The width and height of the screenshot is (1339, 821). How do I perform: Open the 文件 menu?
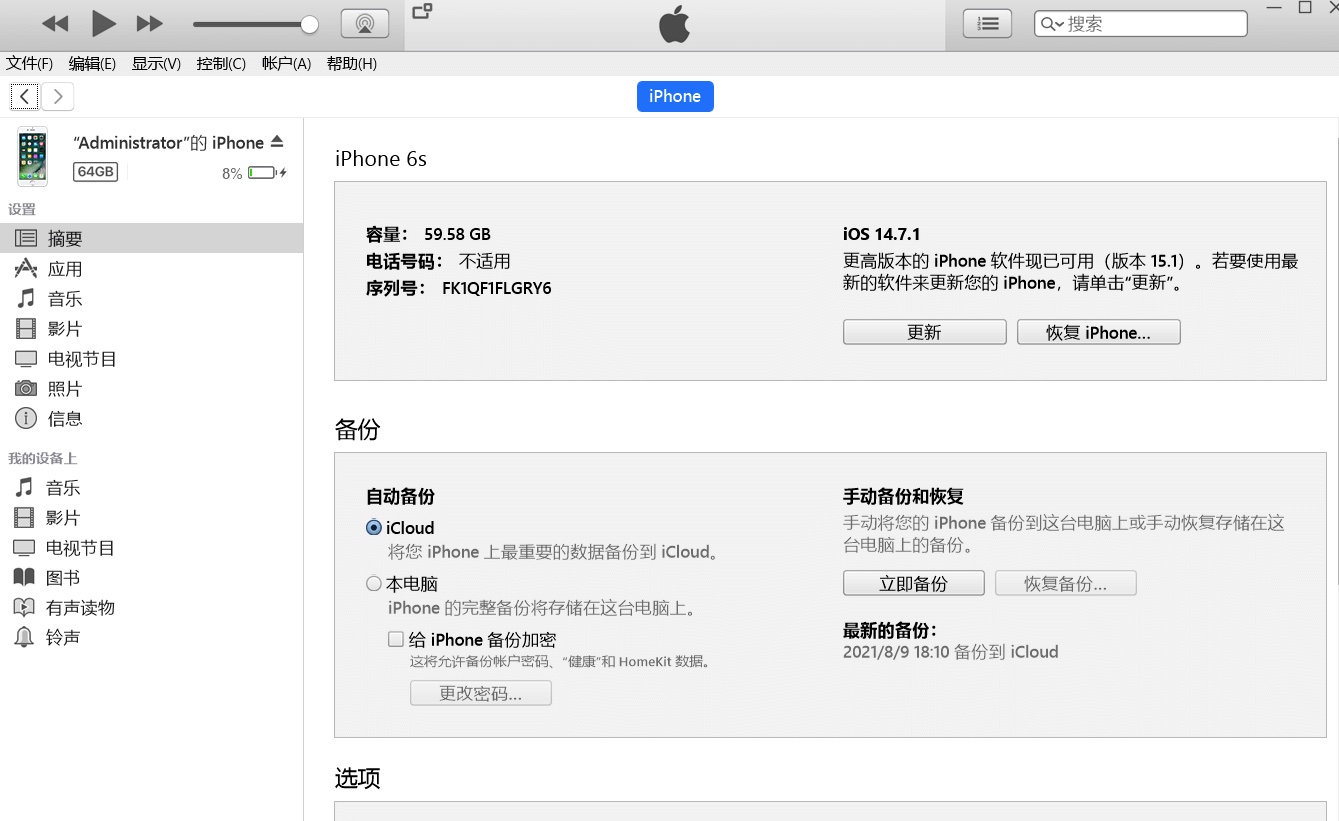(x=29, y=63)
